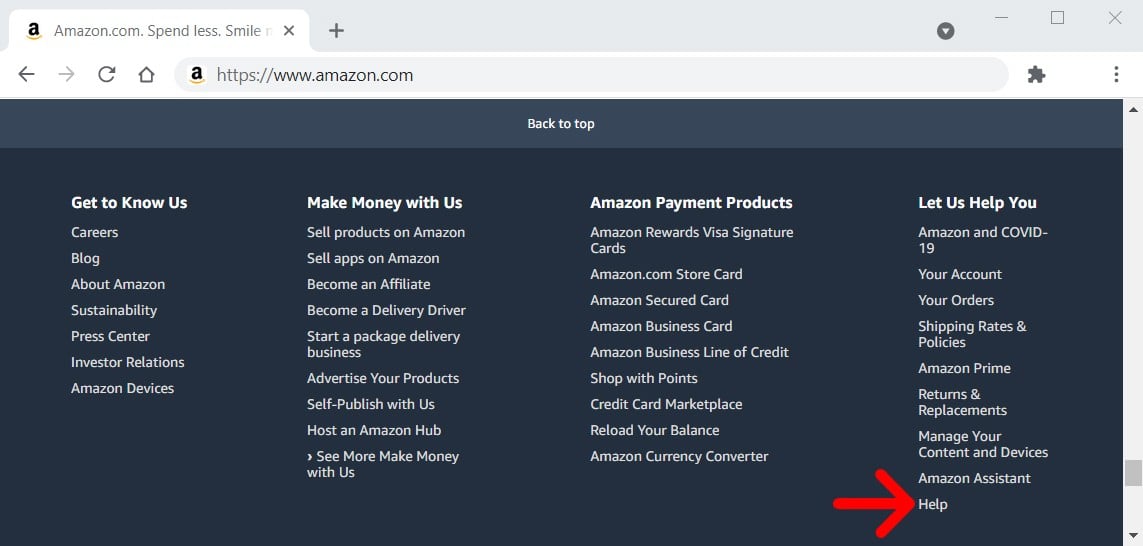1143x546 pixels.
Task: Open the Careers footer link
Action: (x=95, y=232)
